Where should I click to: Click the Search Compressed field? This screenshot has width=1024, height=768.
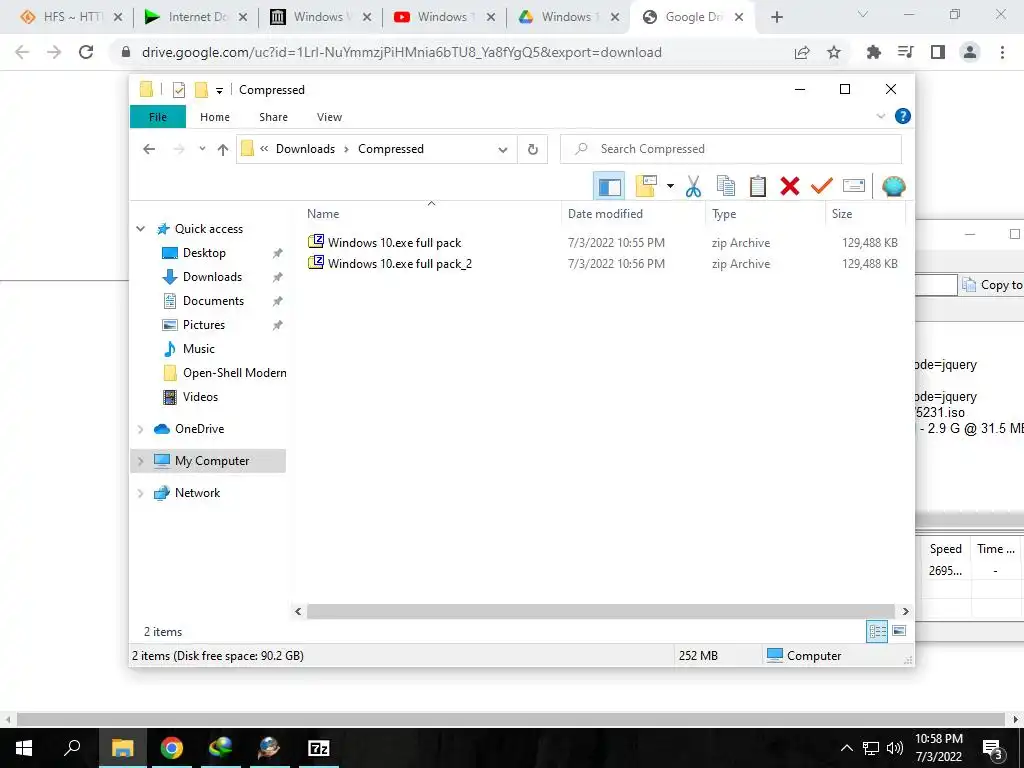coord(731,149)
